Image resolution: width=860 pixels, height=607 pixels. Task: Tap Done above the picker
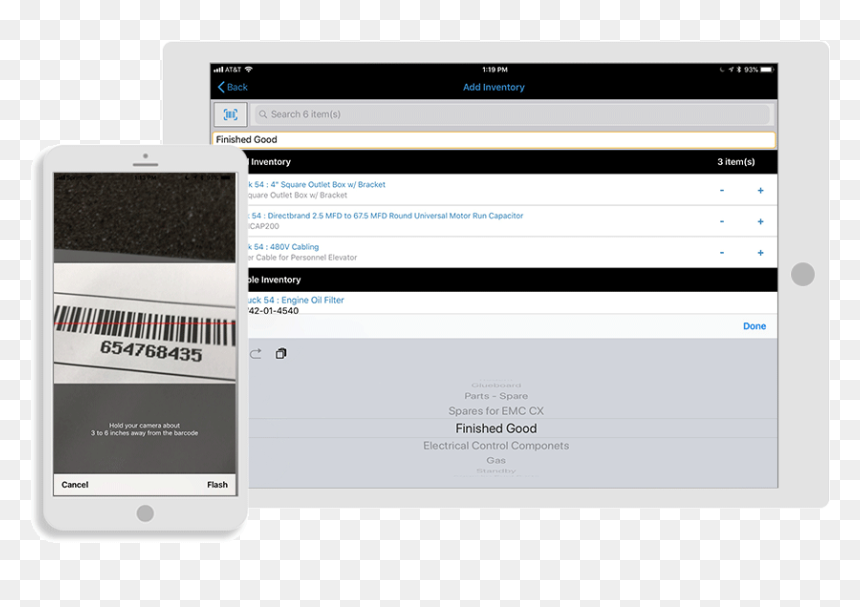[x=754, y=326]
